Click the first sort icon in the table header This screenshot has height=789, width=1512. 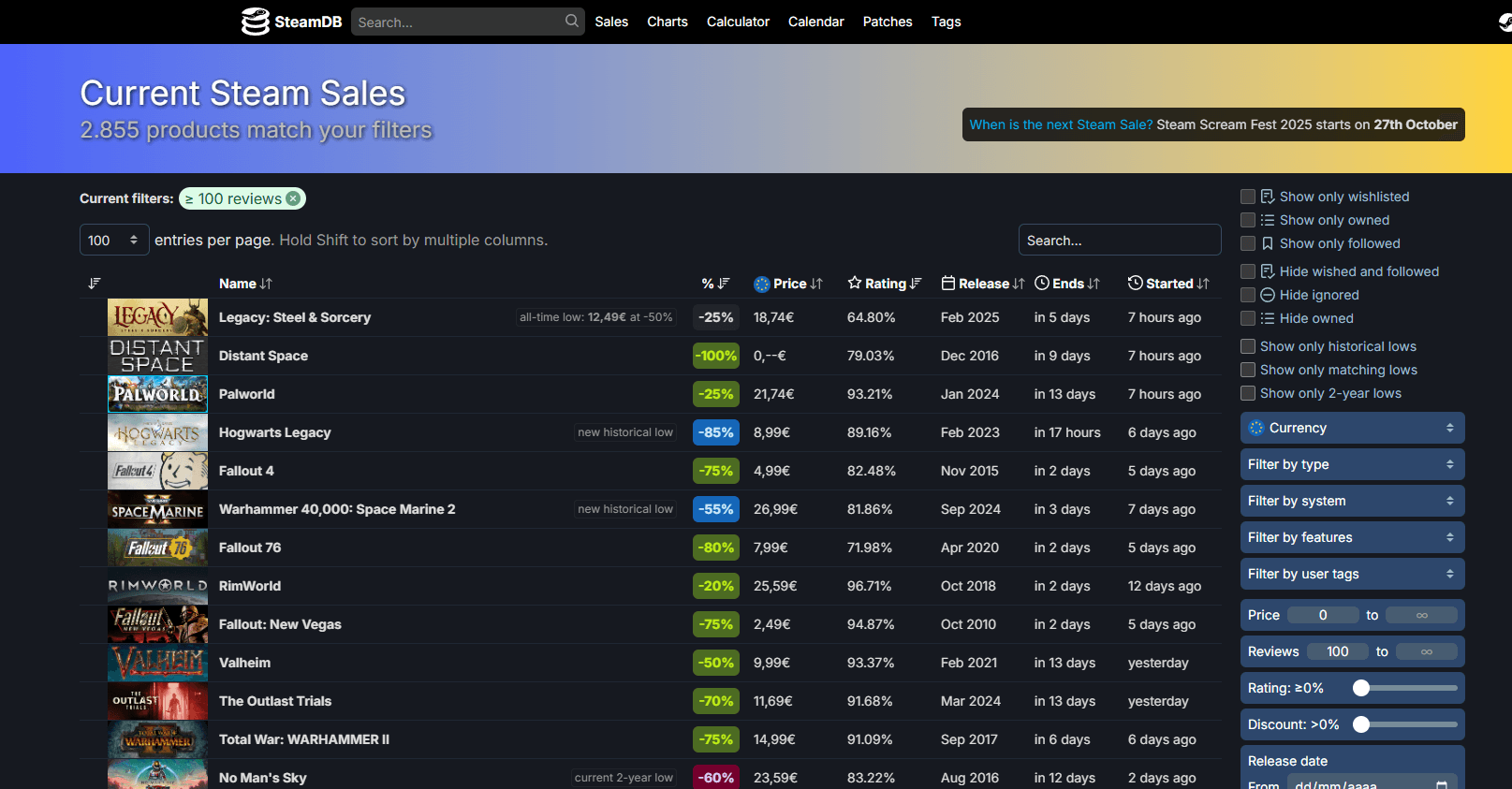click(94, 284)
